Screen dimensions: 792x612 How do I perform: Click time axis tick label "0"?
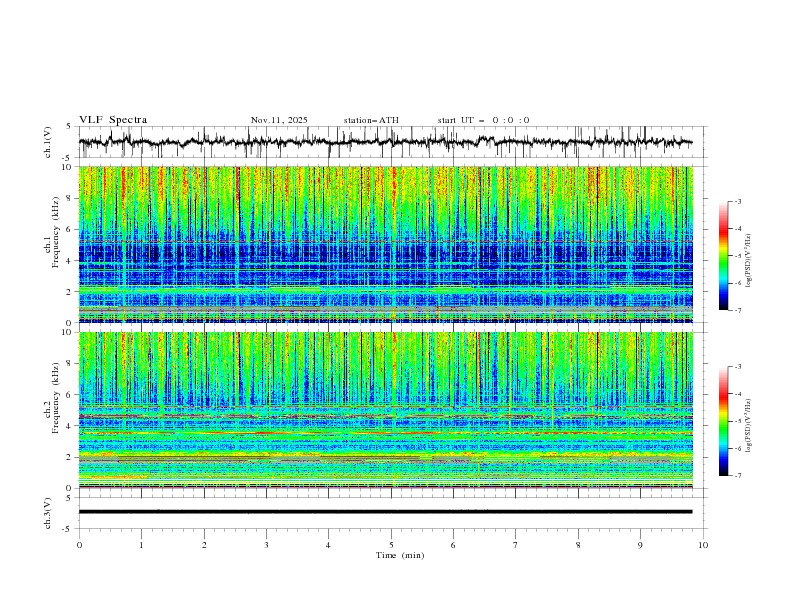tap(79, 545)
